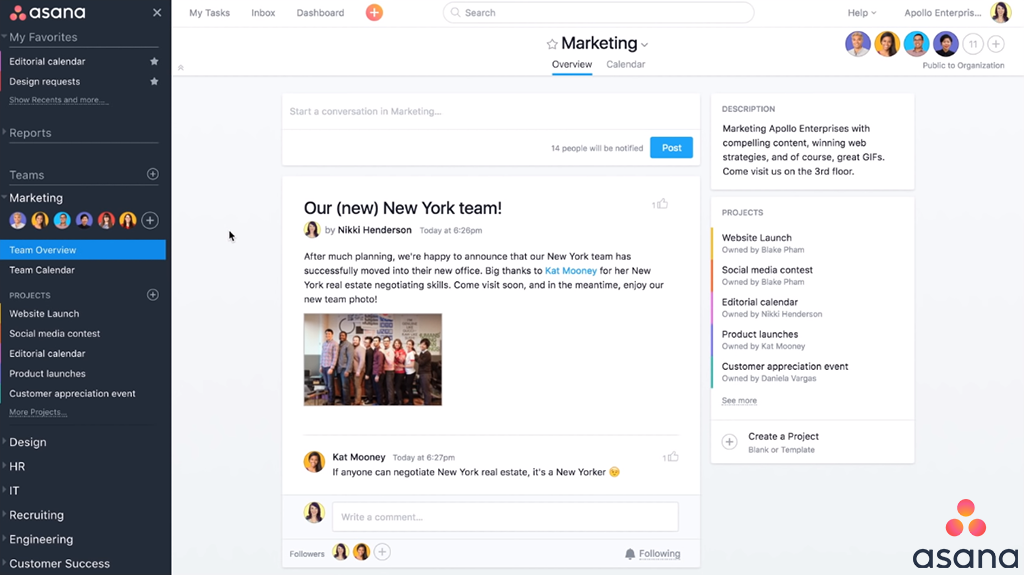Switch to the Calendar tab
Screen dimensions: 1024x575
tap(625, 64)
